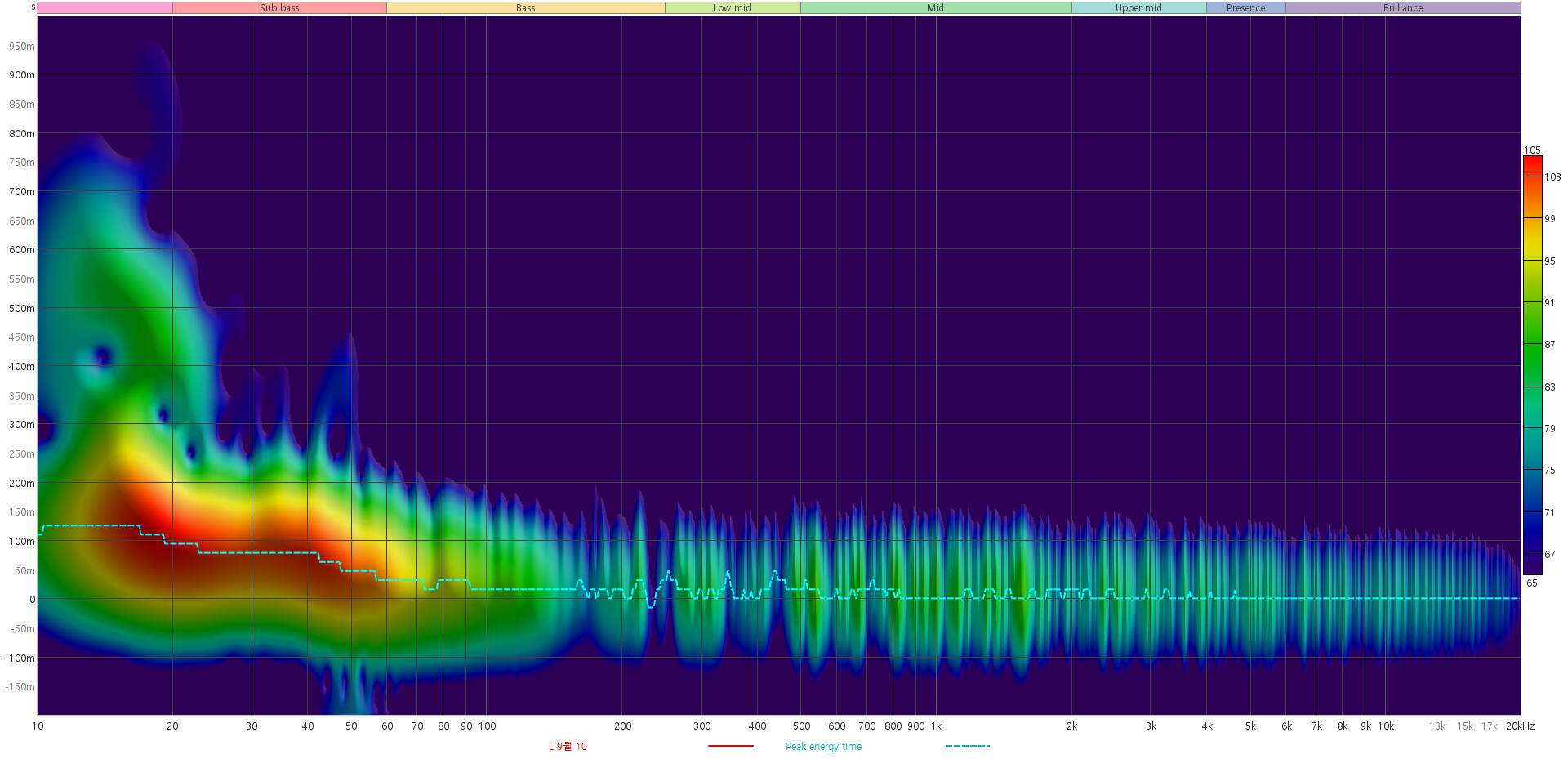Select the Bass frequency band header
Screen dimensions: 1568x759
coord(525,8)
